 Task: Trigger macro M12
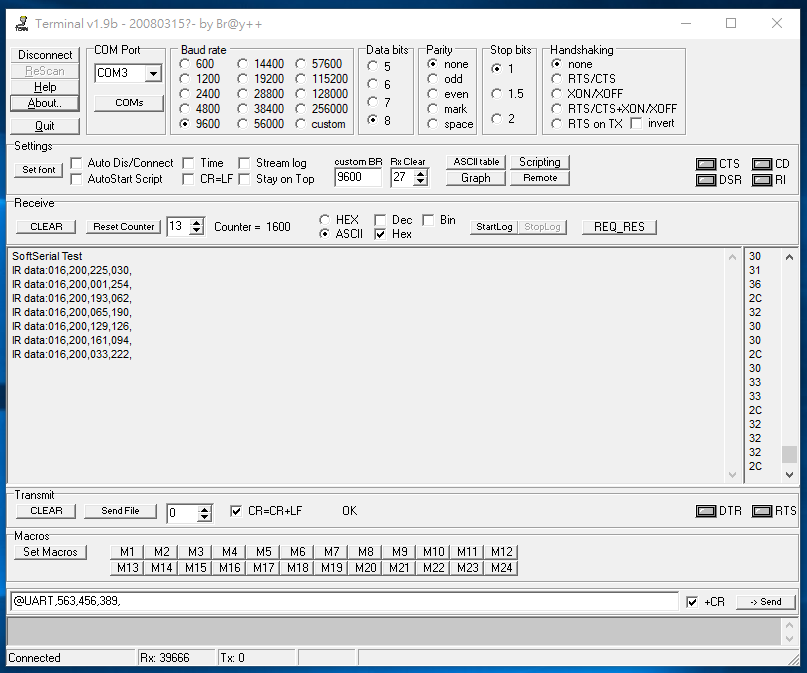tap(501, 551)
